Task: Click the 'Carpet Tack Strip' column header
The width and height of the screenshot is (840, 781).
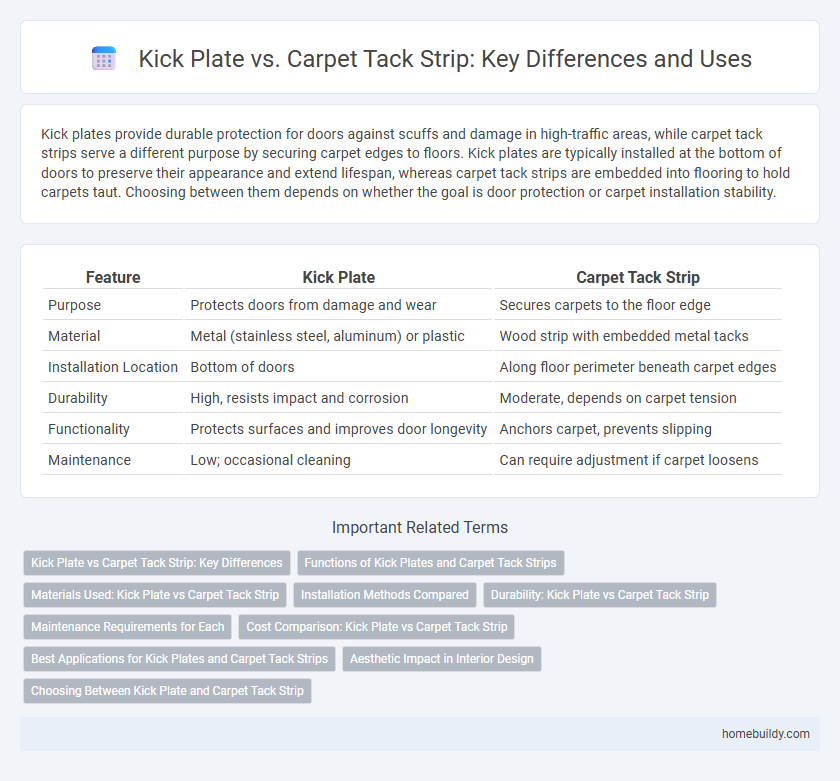Action: click(637, 277)
